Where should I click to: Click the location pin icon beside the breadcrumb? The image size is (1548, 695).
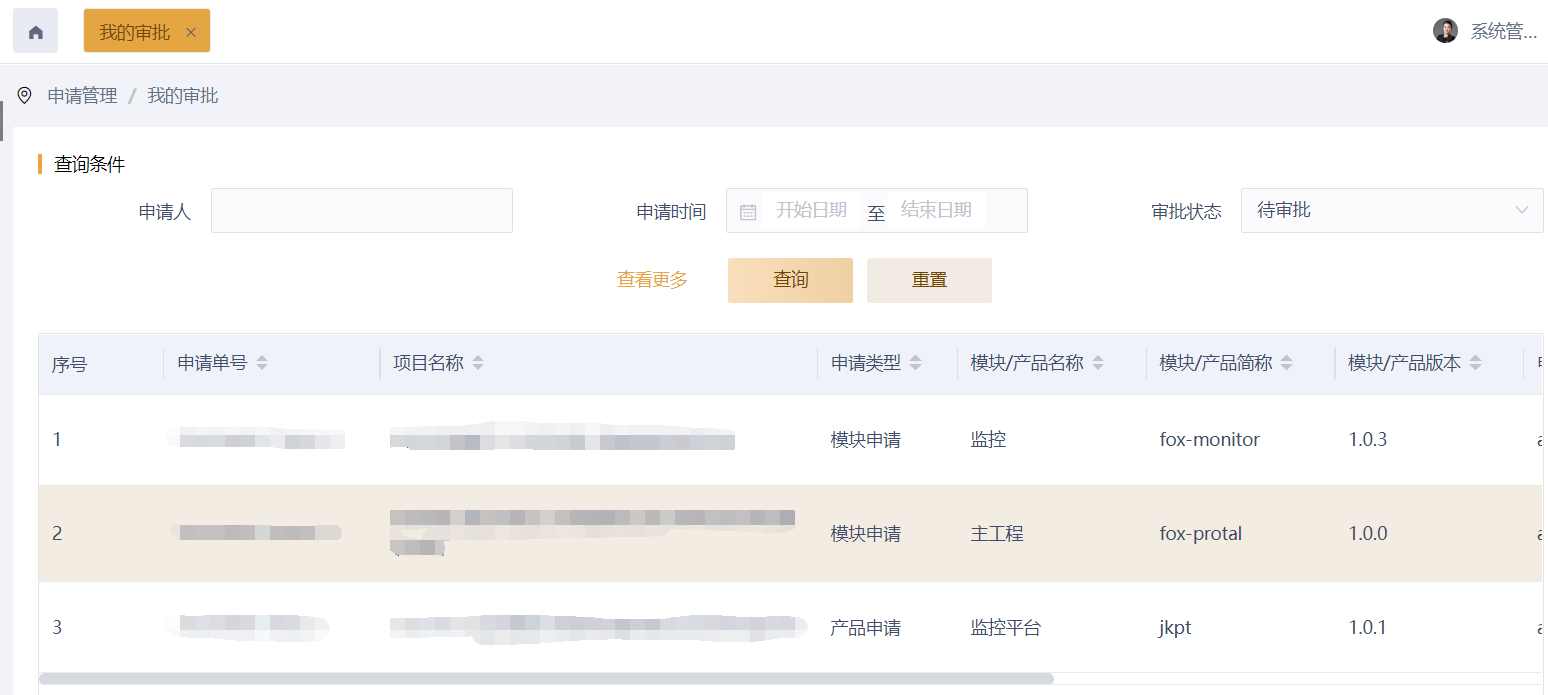(x=25, y=95)
